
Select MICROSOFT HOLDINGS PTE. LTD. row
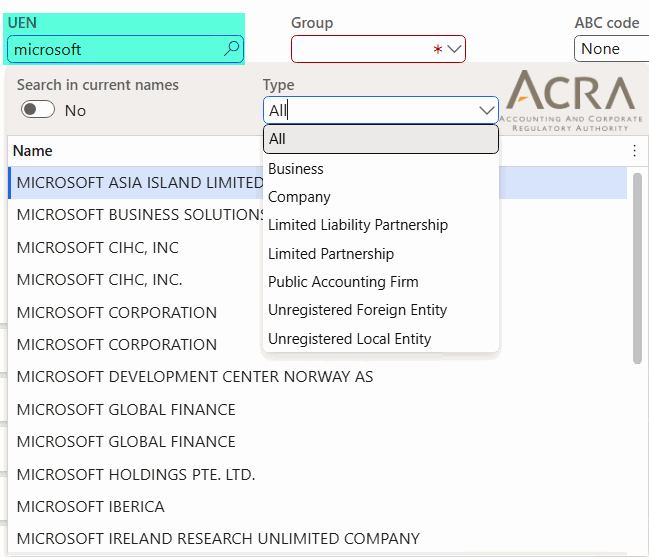(317, 475)
